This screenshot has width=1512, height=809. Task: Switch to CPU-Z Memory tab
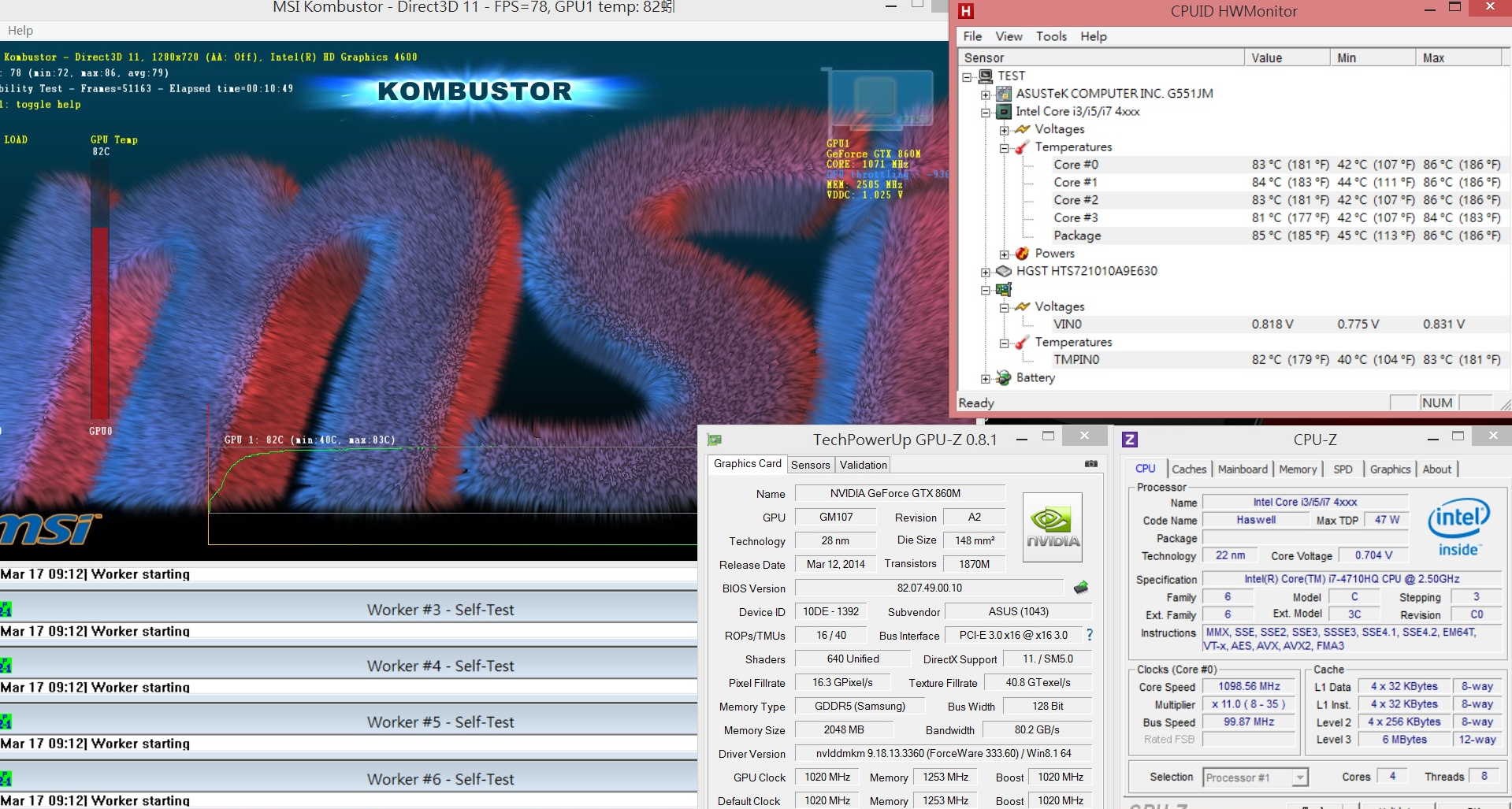coord(1298,469)
